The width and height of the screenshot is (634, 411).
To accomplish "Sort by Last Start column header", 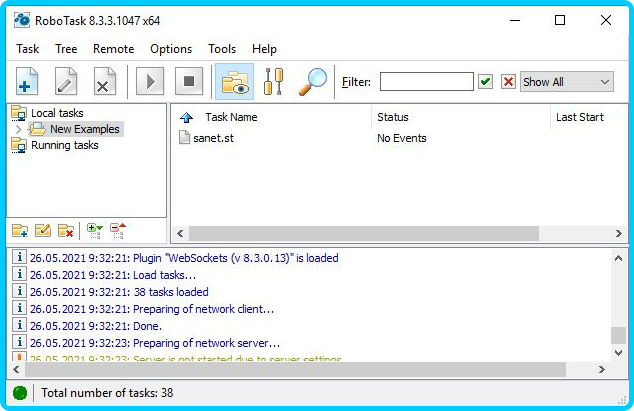I will [x=579, y=117].
